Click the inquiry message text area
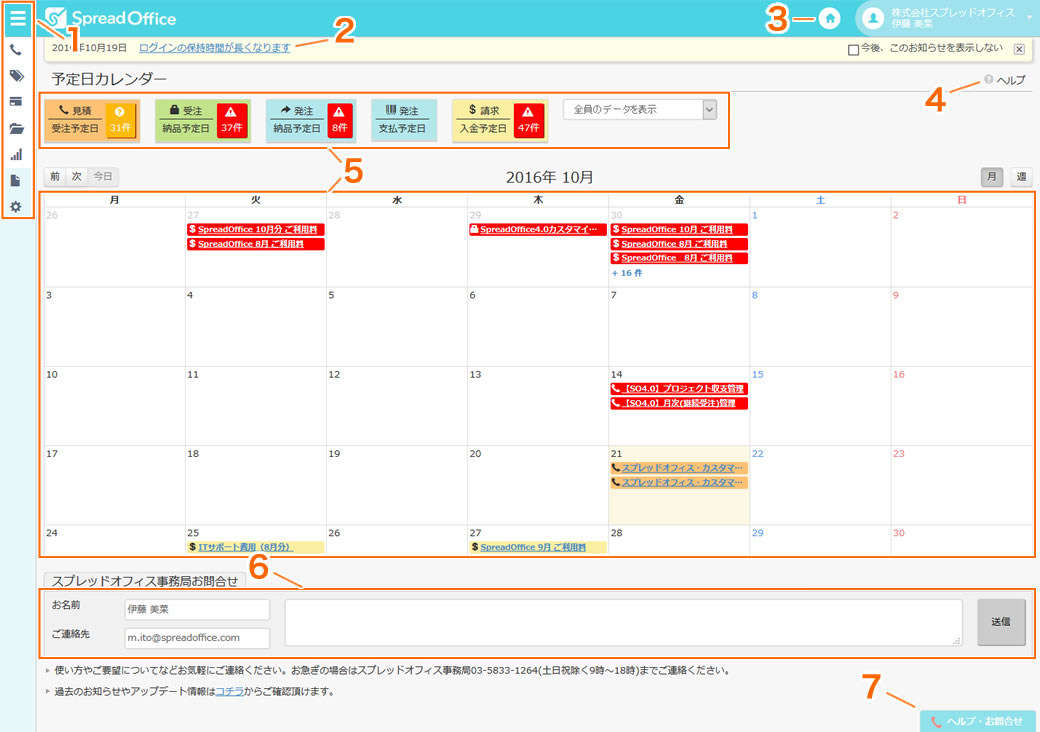Image resolution: width=1040 pixels, height=732 pixels. (623, 623)
